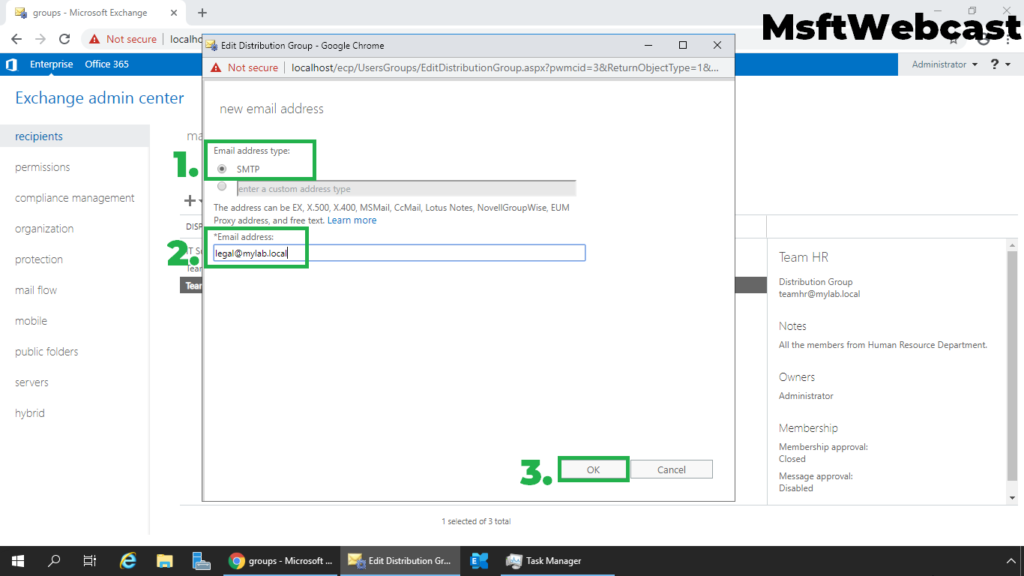Screen dimensions: 1024x576
Task: Open the Administrator account dropdown
Action: [x=944, y=64]
